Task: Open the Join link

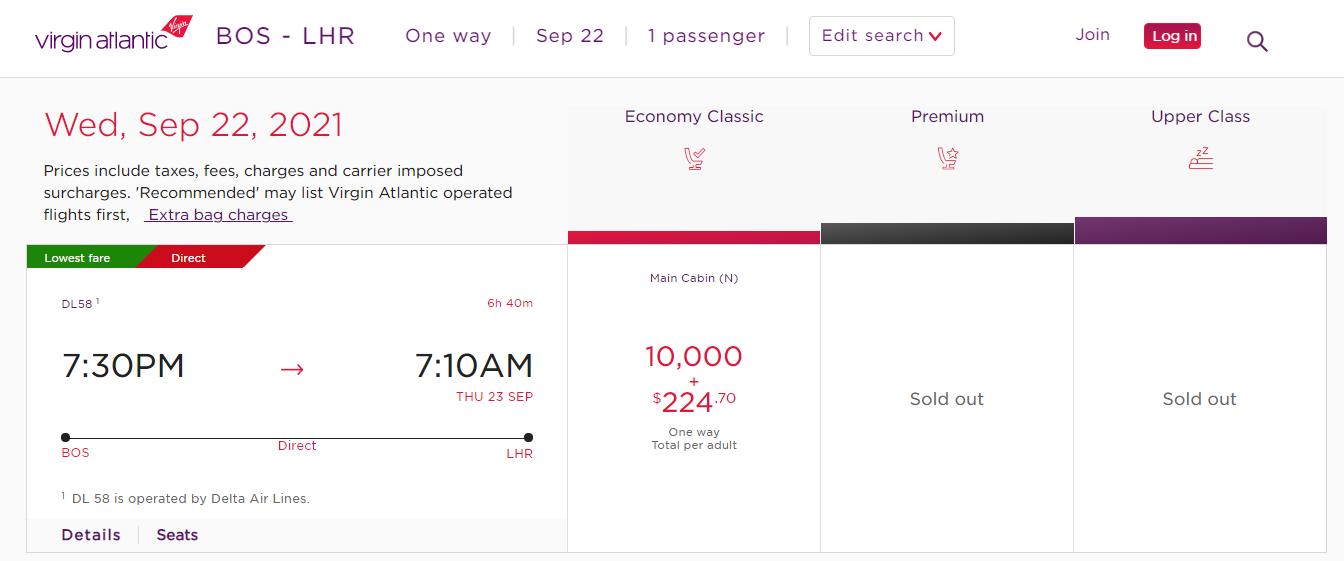Action: point(1092,35)
